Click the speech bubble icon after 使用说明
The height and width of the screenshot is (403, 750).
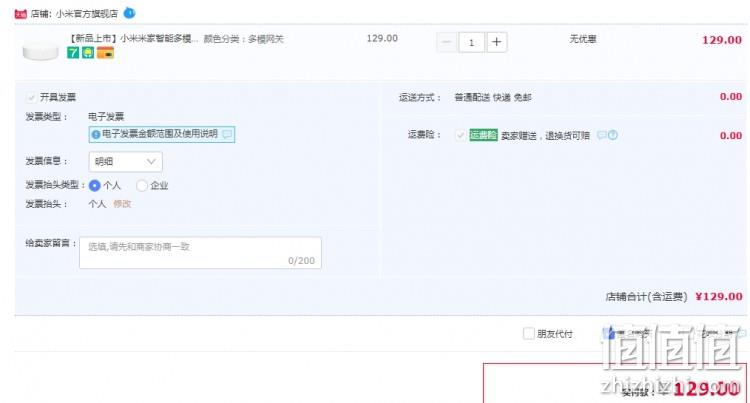pyautogui.click(x=227, y=134)
